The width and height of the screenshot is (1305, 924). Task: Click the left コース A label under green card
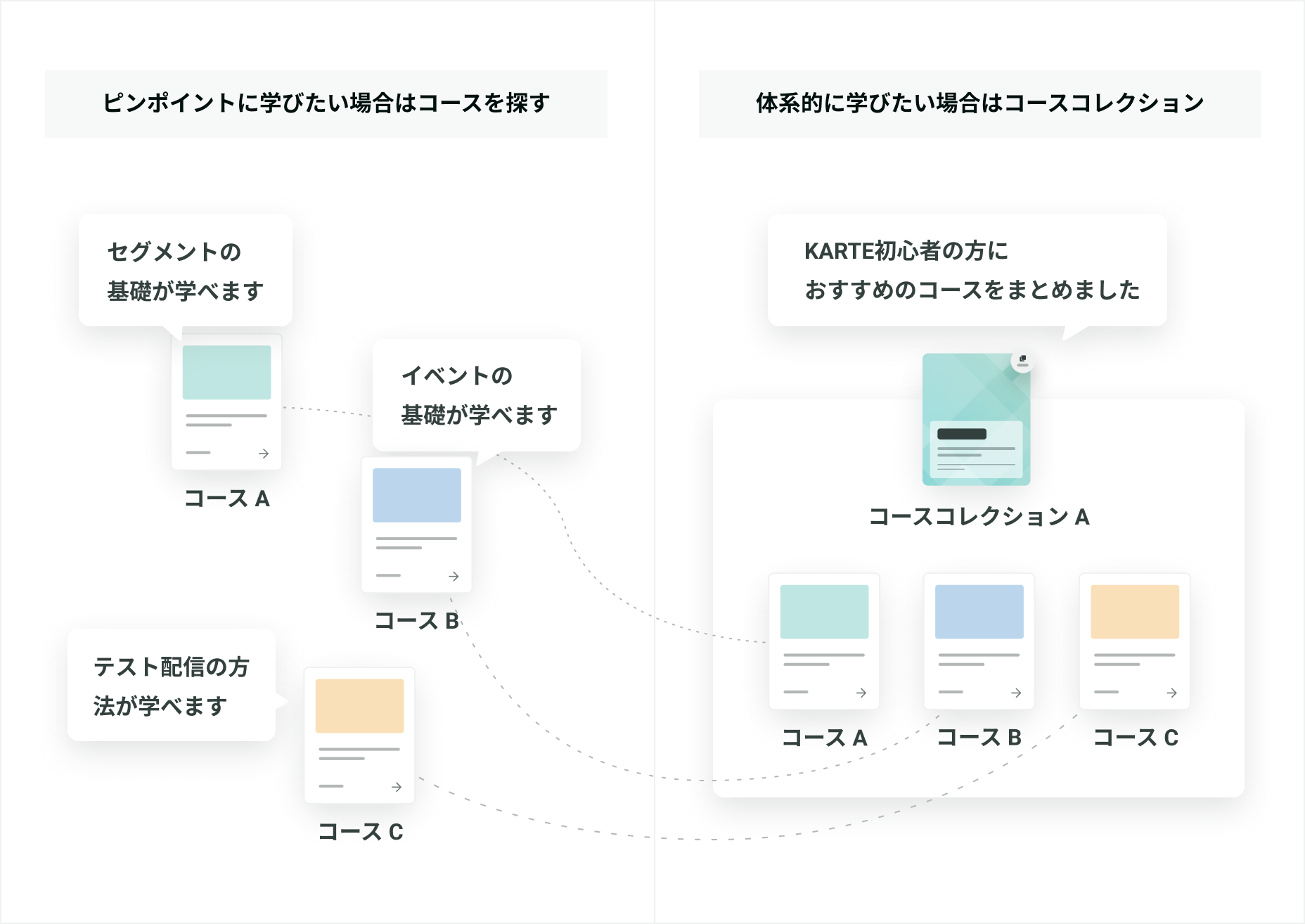pyautogui.click(x=227, y=499)
